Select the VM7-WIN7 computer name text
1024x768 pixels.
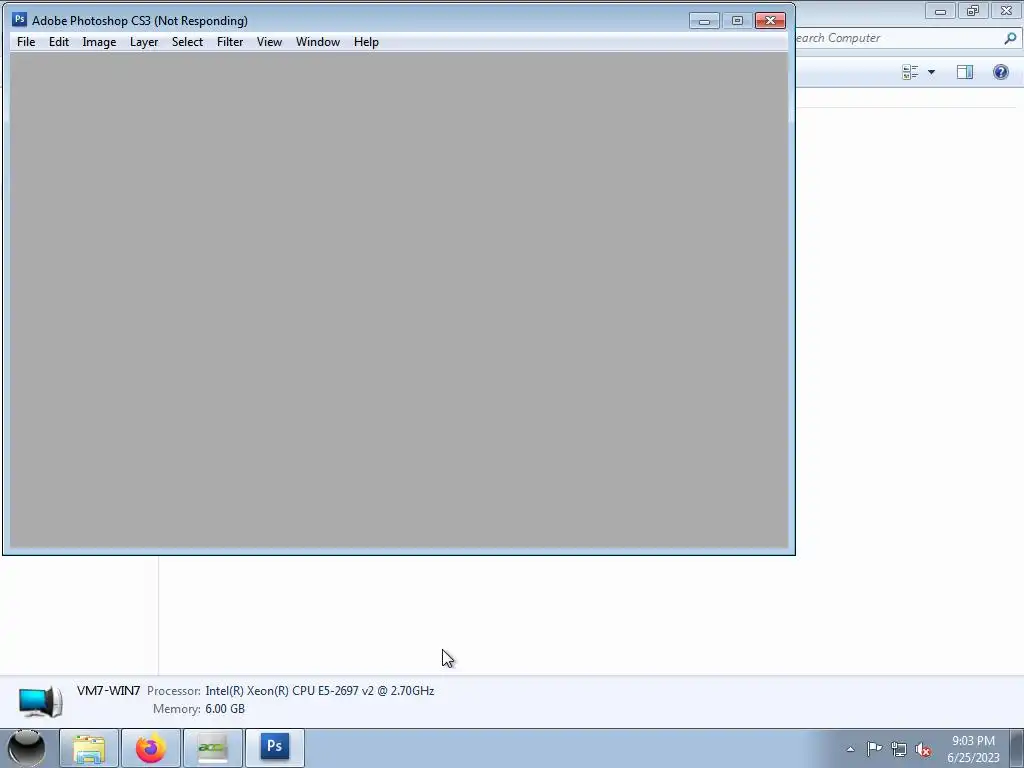pos(108,690)
